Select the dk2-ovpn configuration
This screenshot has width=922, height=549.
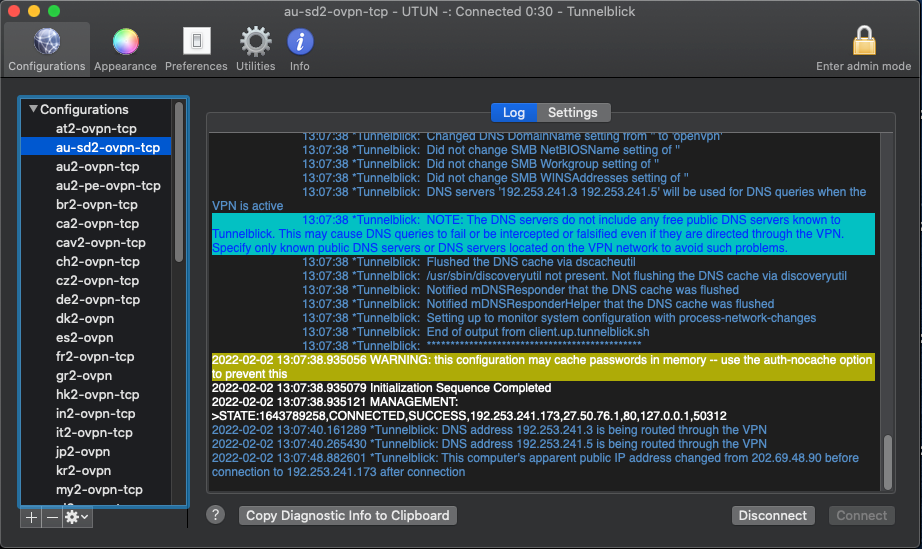(96, 319)
